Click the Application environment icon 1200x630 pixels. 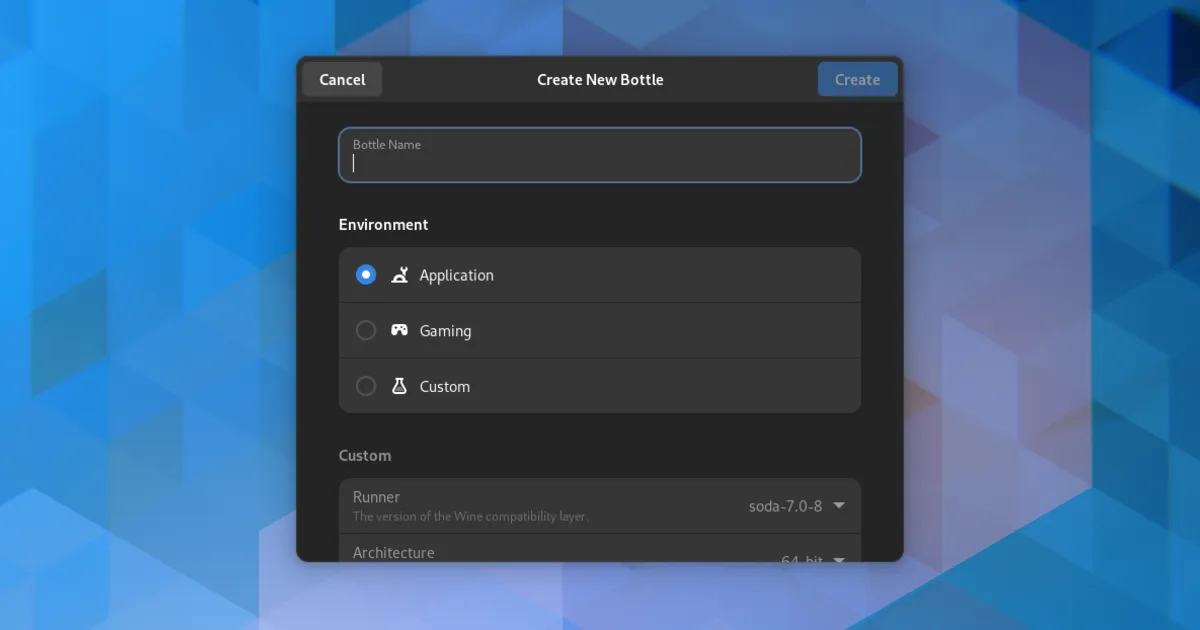[x=399, y=275]
